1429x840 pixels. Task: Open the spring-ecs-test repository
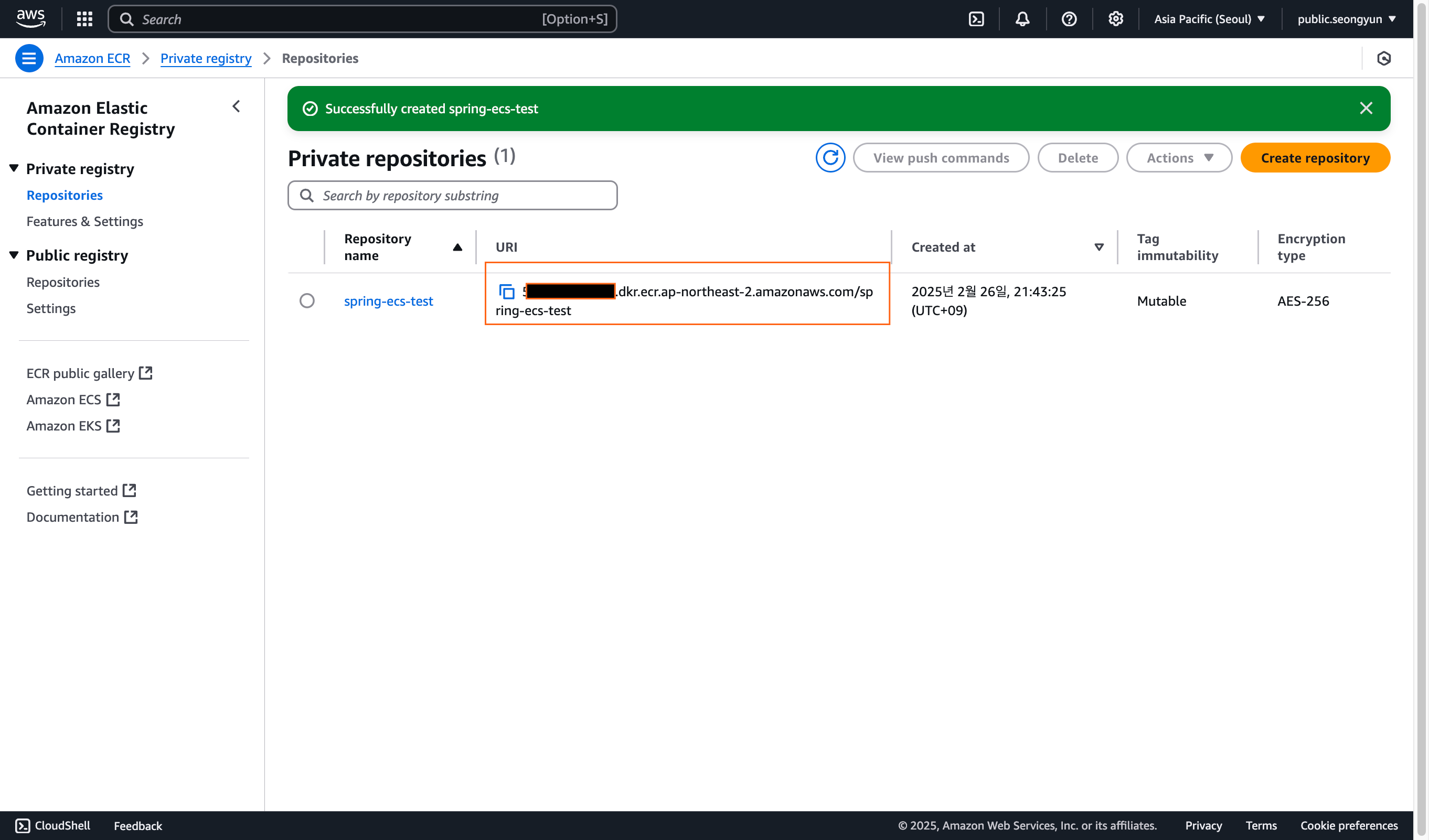tap(388, 300)
